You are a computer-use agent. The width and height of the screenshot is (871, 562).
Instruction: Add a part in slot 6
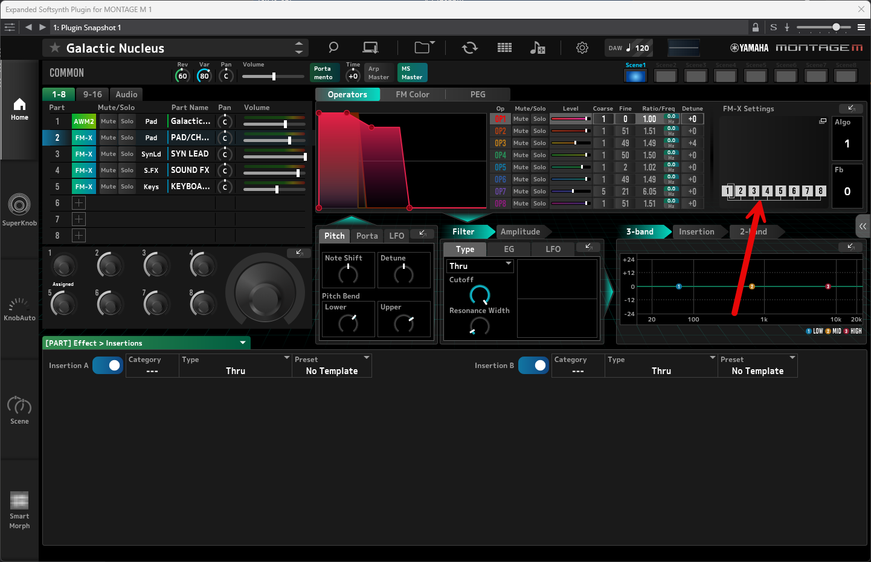tap(79, 203)
